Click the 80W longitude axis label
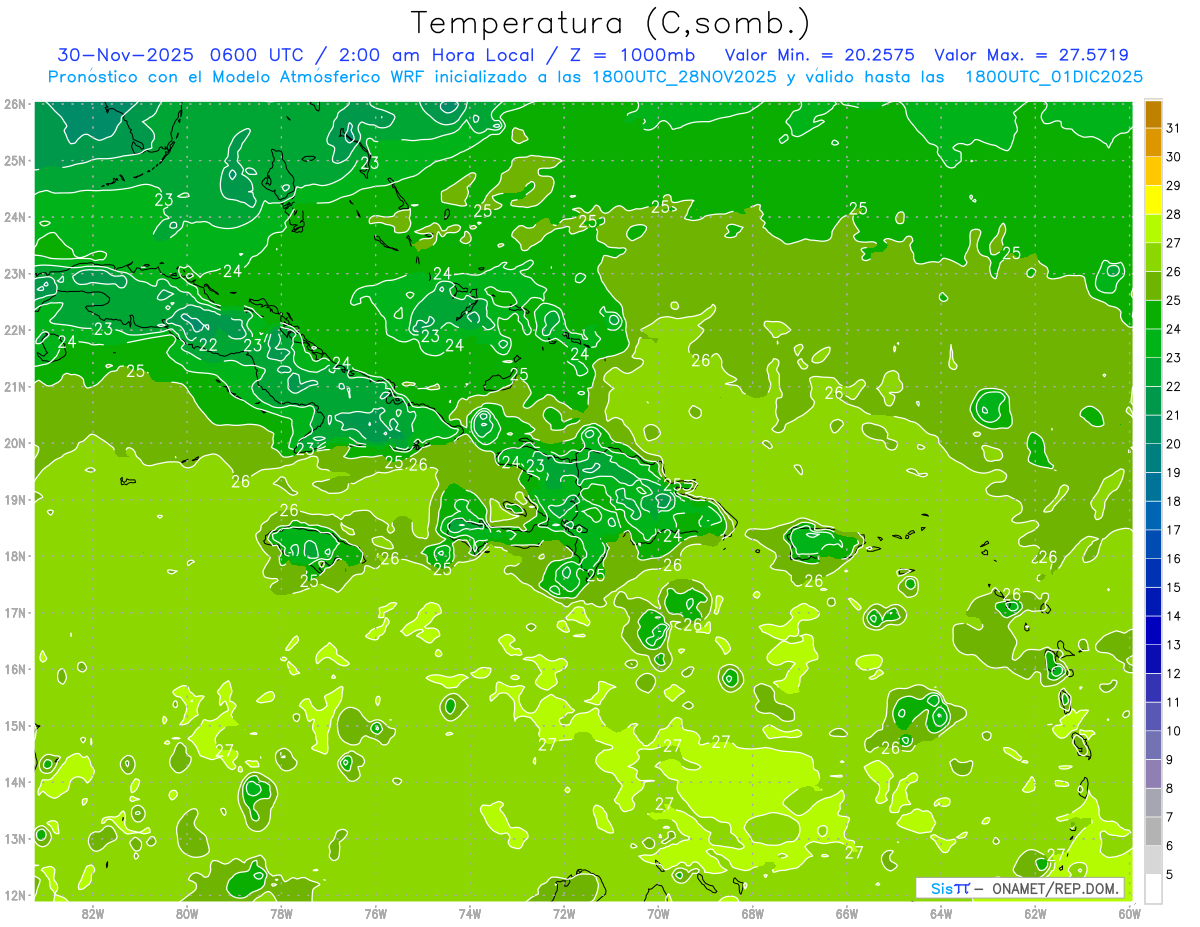The width and height of the screenshot is (1200, 927). (x=187, y=913)
